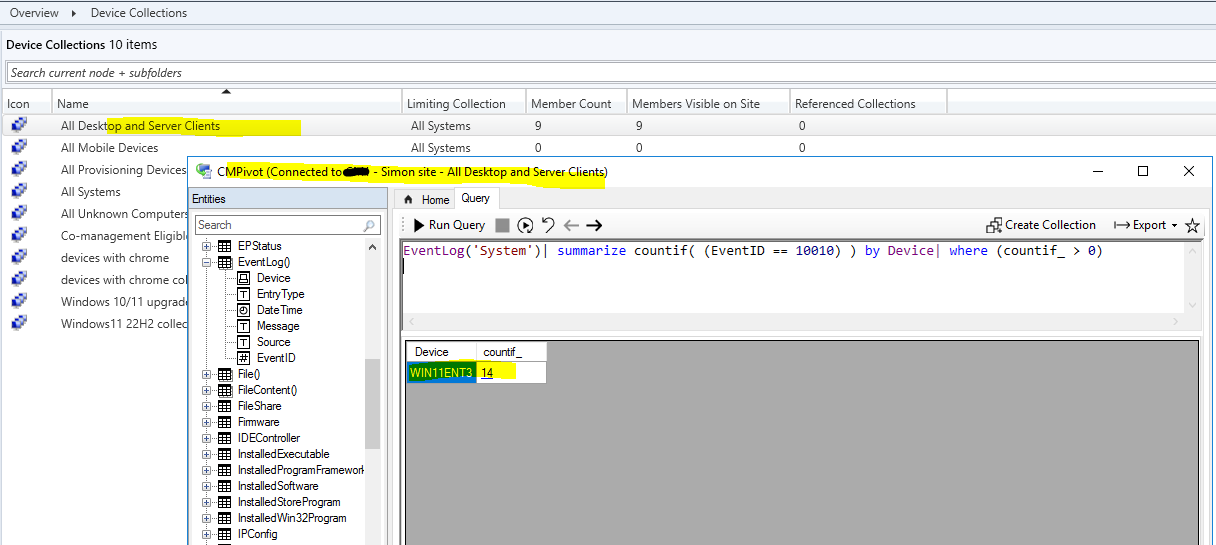Image resolution: width=1216 pixels, height=545 pixels.
Task: Click the query text editor
Action: (793, 277)
